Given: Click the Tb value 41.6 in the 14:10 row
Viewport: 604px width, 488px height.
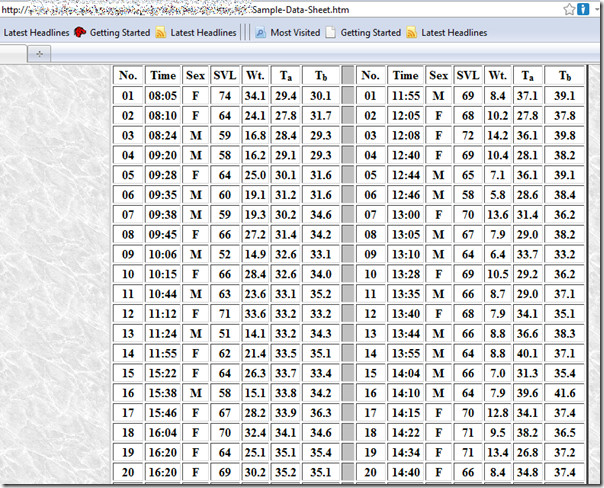Looking at the screenshot, I should click(x=565, y=393).
